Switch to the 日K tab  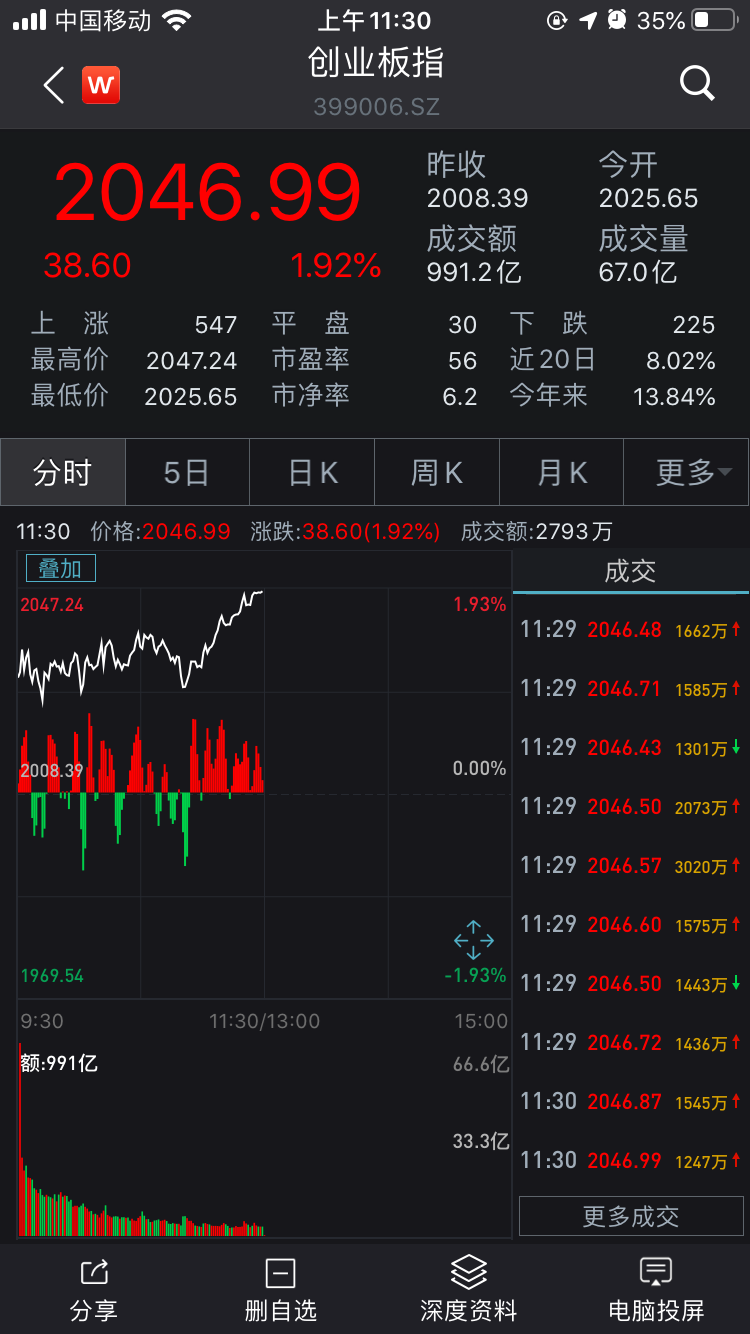(312, 472)
